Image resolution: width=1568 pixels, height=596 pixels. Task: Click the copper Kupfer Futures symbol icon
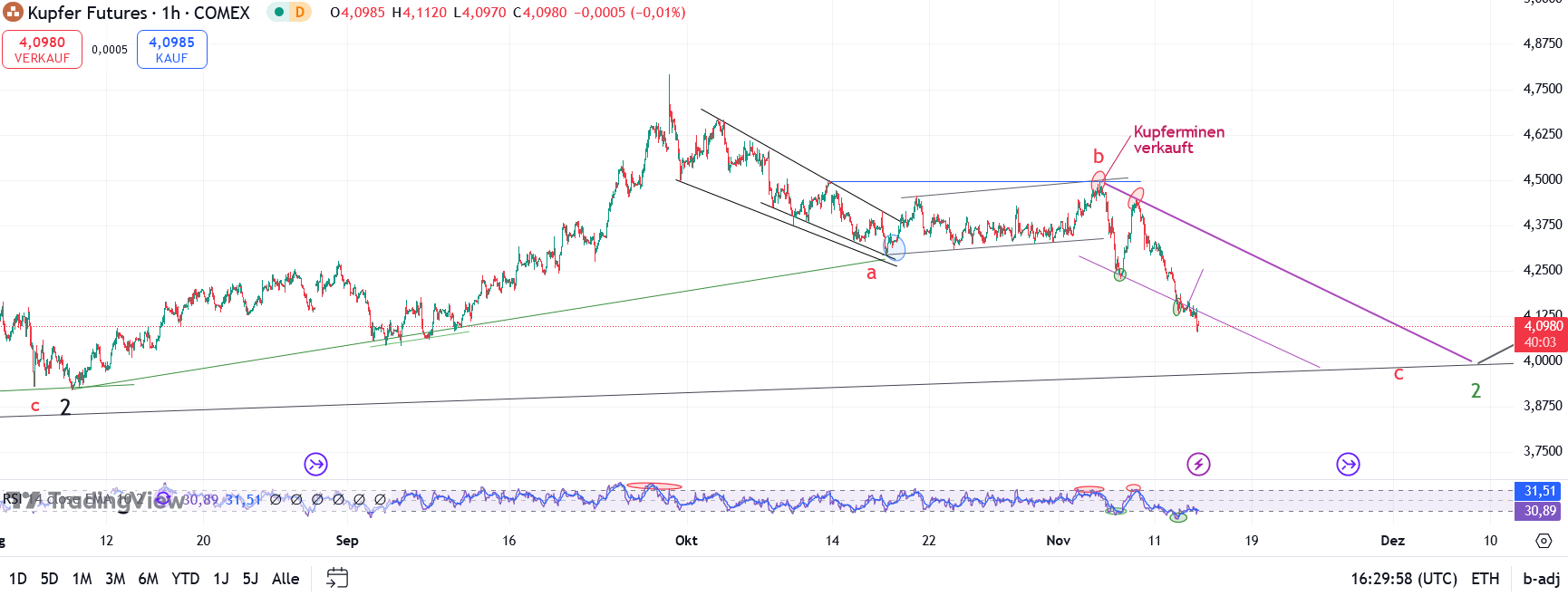click(14, 13)
